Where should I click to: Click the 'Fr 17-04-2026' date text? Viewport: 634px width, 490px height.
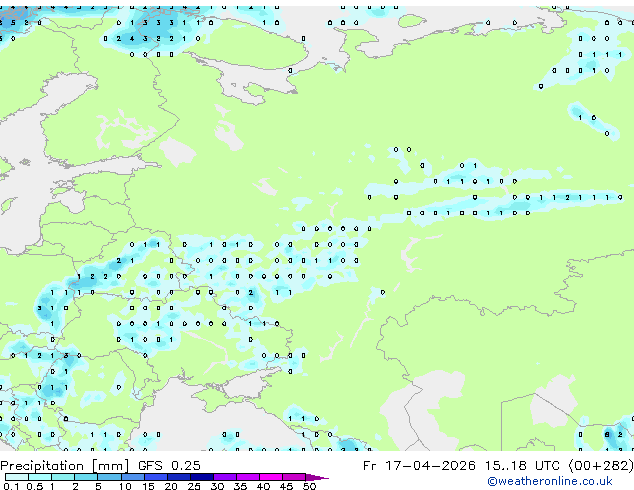point(419,465)
